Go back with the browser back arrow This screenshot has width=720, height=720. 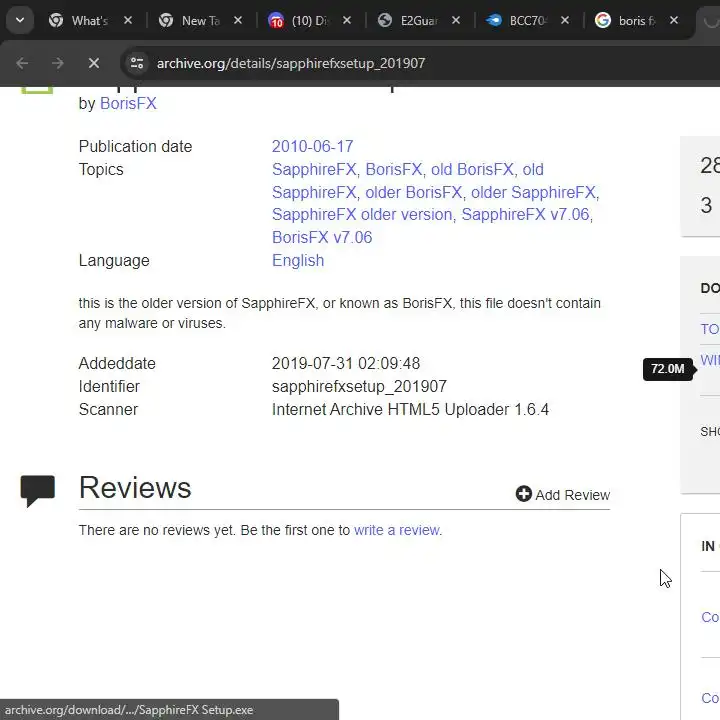[x=22, y=63]
